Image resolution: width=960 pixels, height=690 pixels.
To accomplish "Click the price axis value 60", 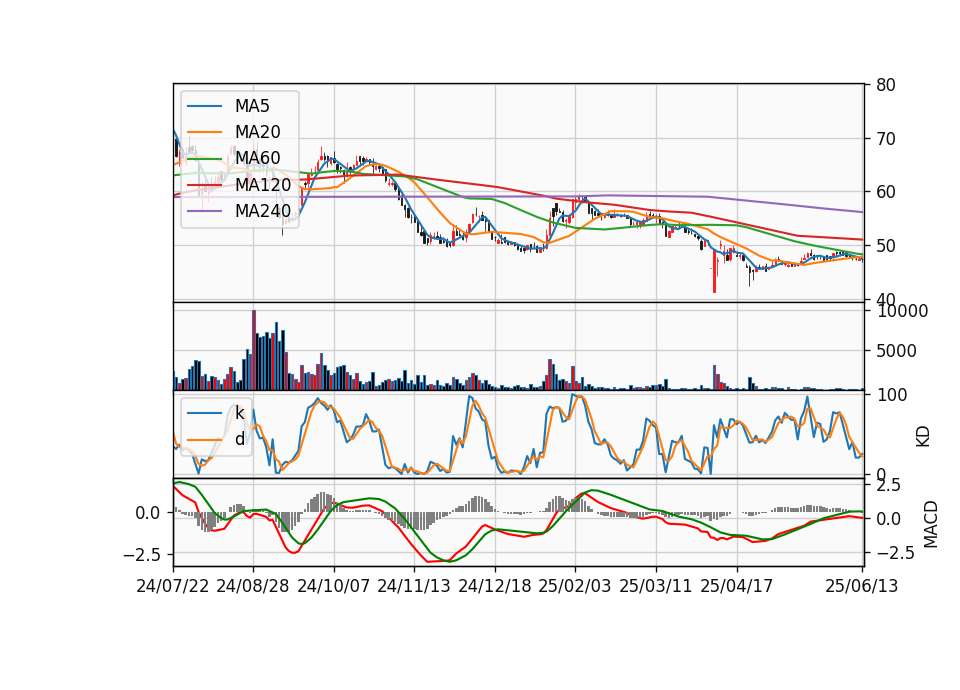I will click(x=885, y=192).
